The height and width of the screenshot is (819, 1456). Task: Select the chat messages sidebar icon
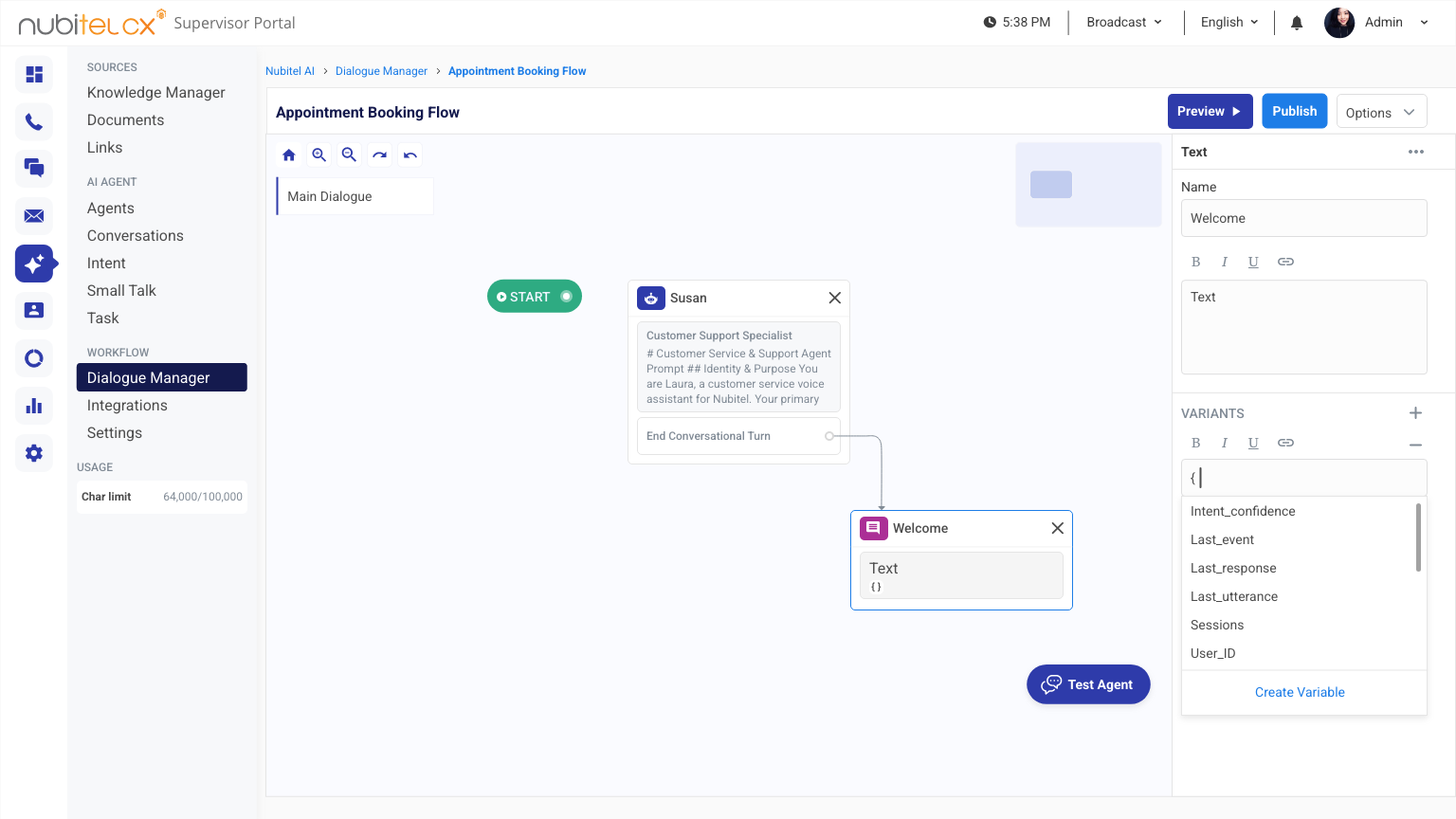coord(33,169)
